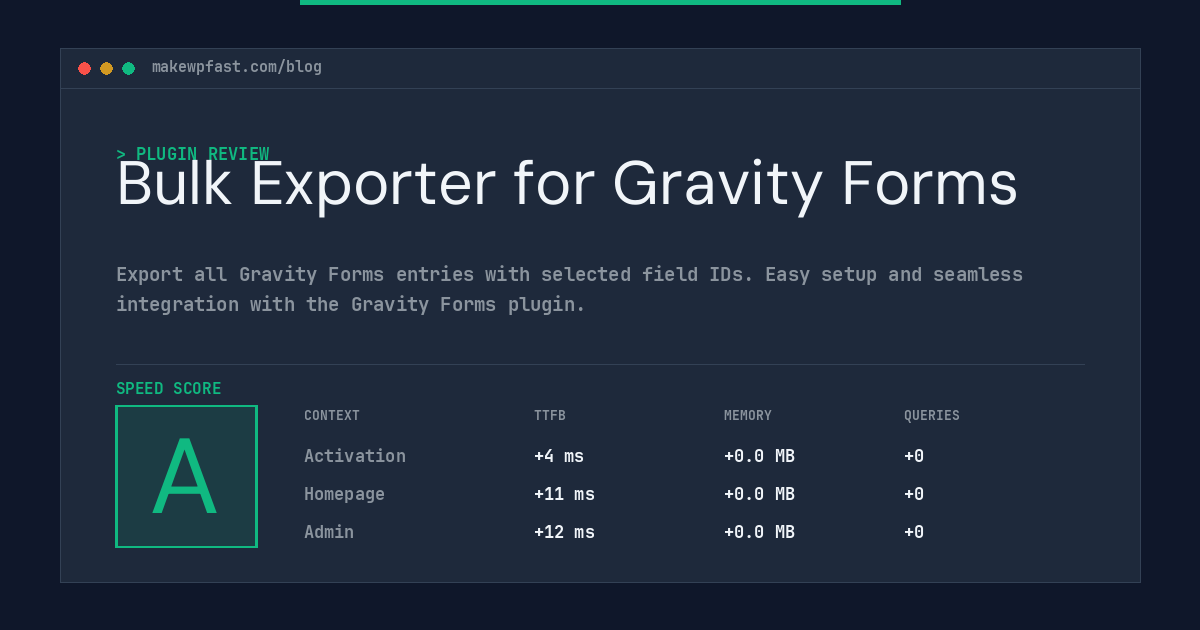
Task: Click the Activation queries +0 value
Action: click(x=914, y=456)
